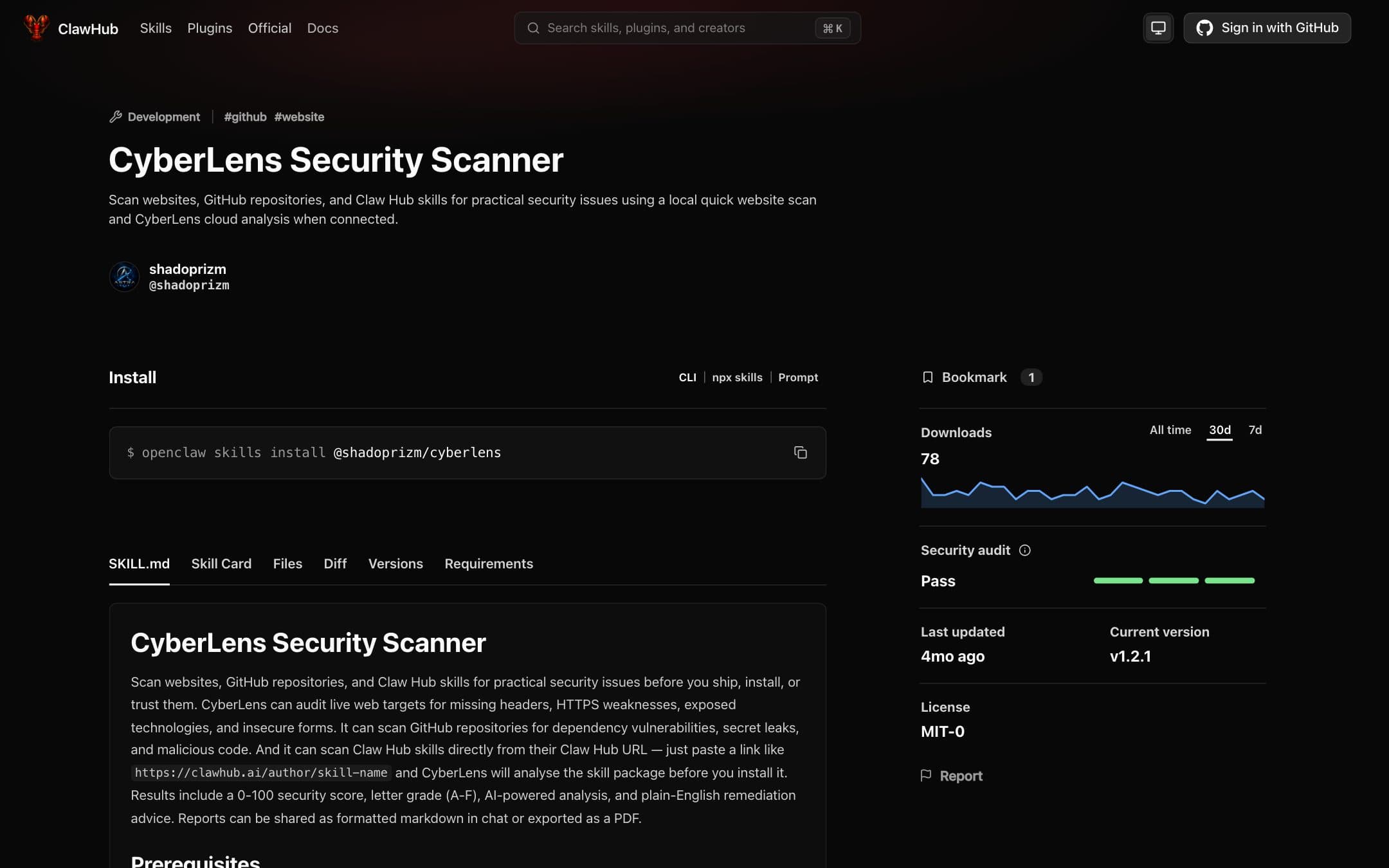This screenshot has width=1389, height=868.
Task: Click the Bookmark ribbon icon
Action: tap(927, 377)
